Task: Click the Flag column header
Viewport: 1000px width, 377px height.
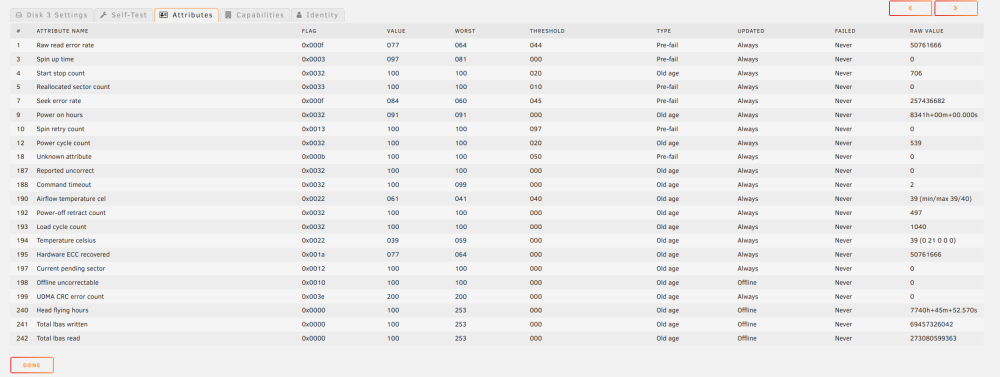Action: (x=309, y=31)
